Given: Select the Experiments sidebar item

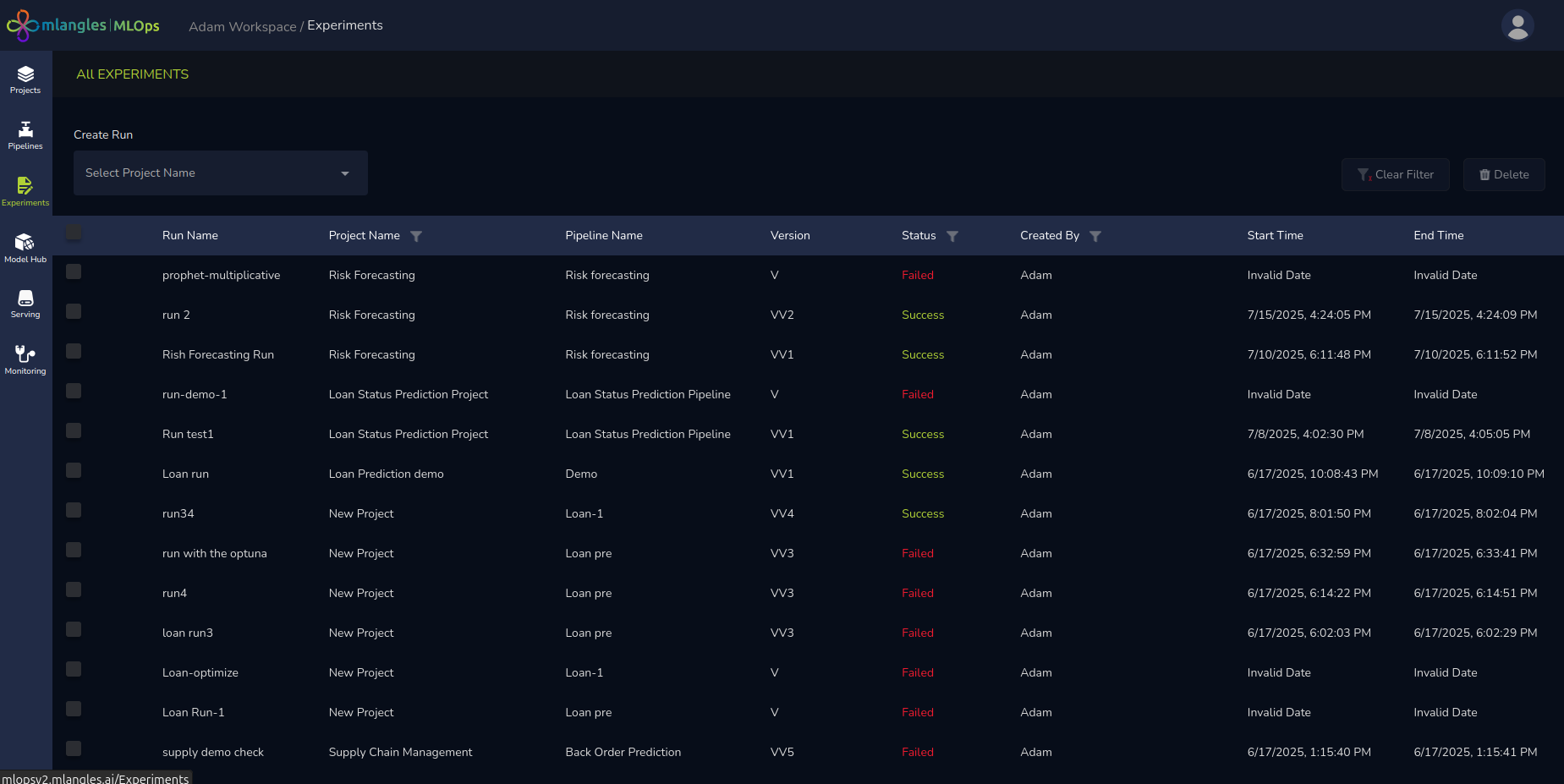Looking at the screenshot, I should pyautogui.click(x=25, y=191).
